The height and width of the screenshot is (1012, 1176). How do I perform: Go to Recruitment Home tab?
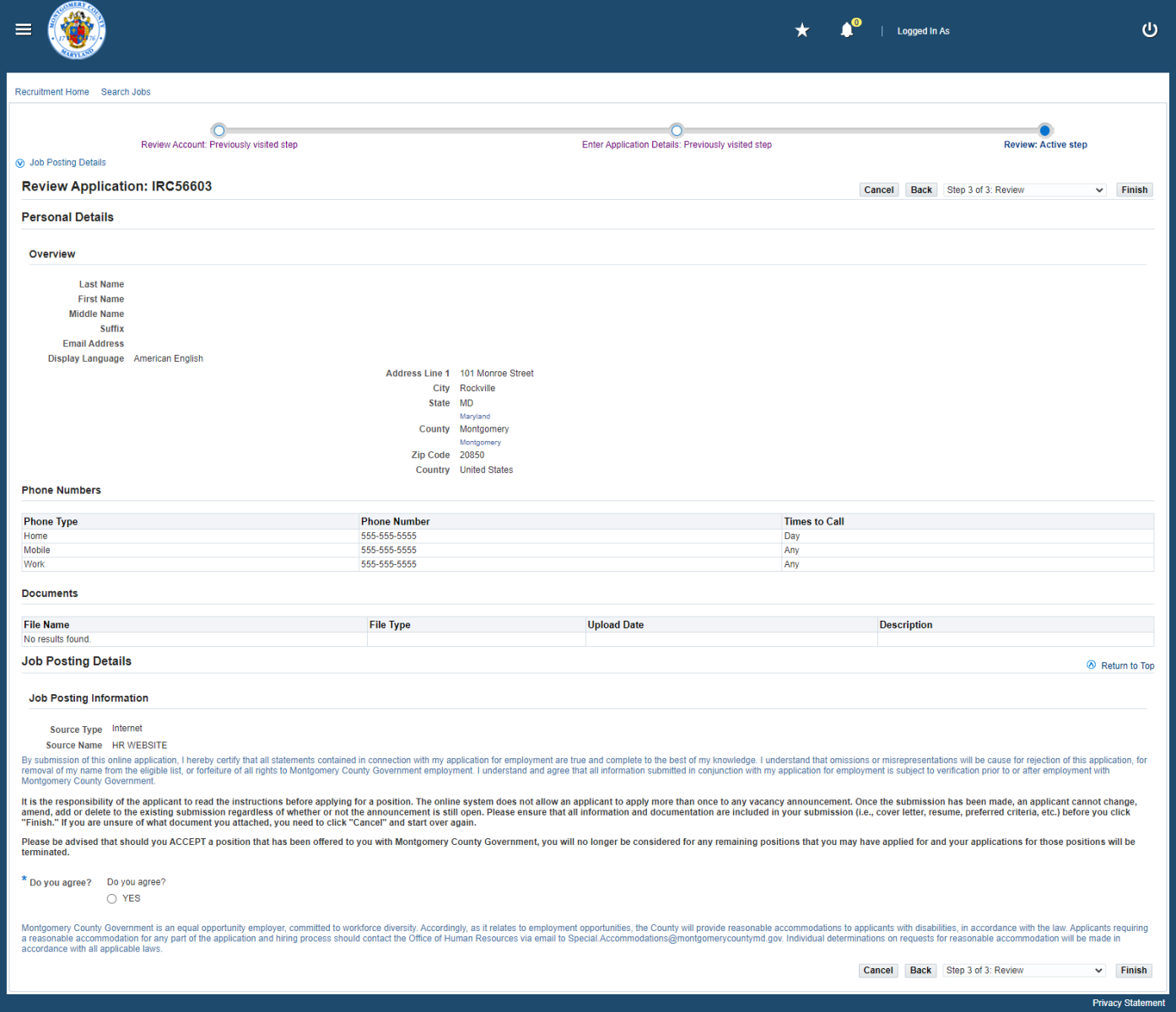(x=51, y=92)
